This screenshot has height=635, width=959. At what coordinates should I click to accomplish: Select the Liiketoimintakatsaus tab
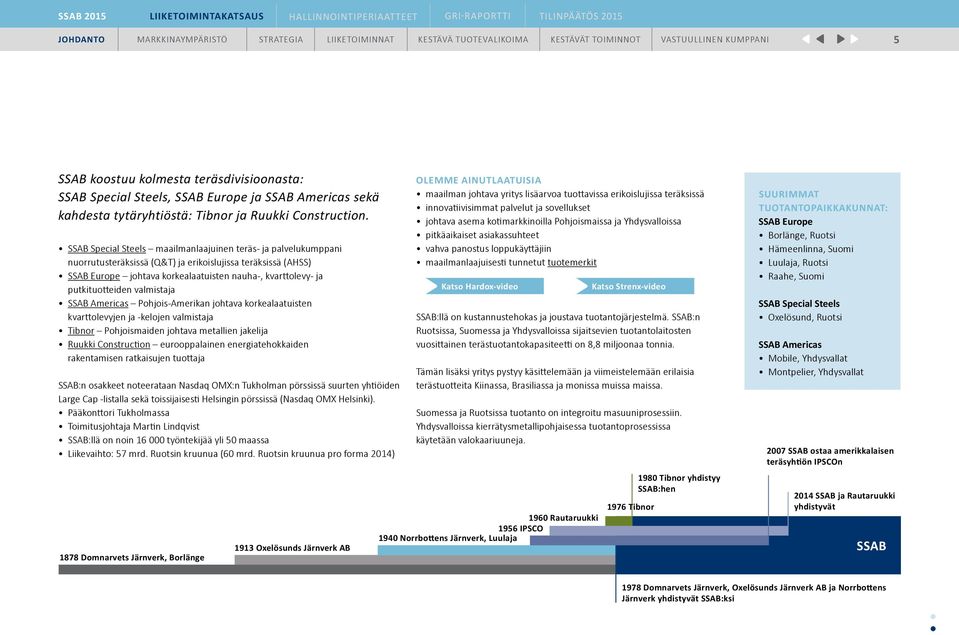coord(207,16)
